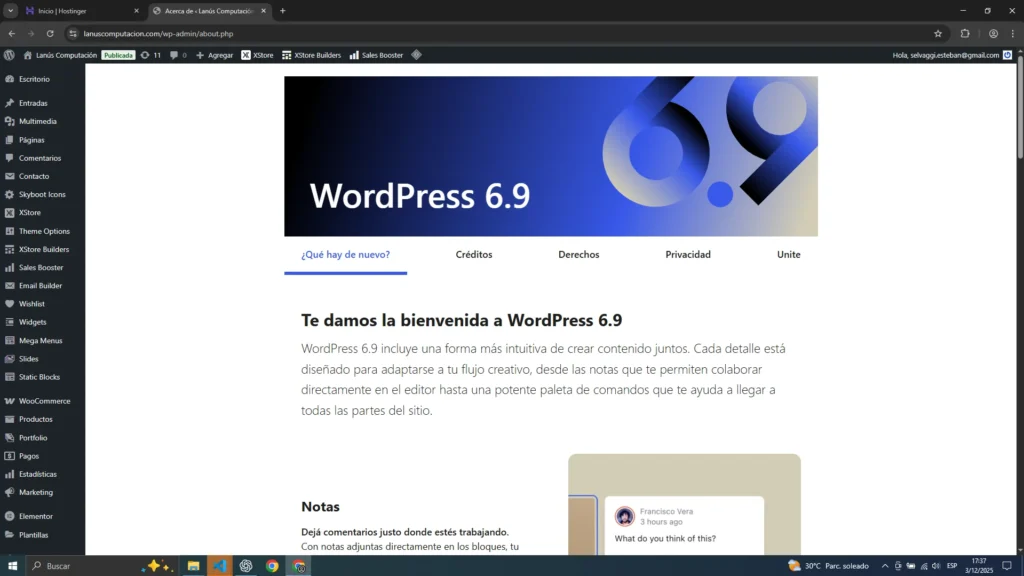Click the WordPress logo in admin bar
This screenshot has height=576, width=1024.
(9, 55)
